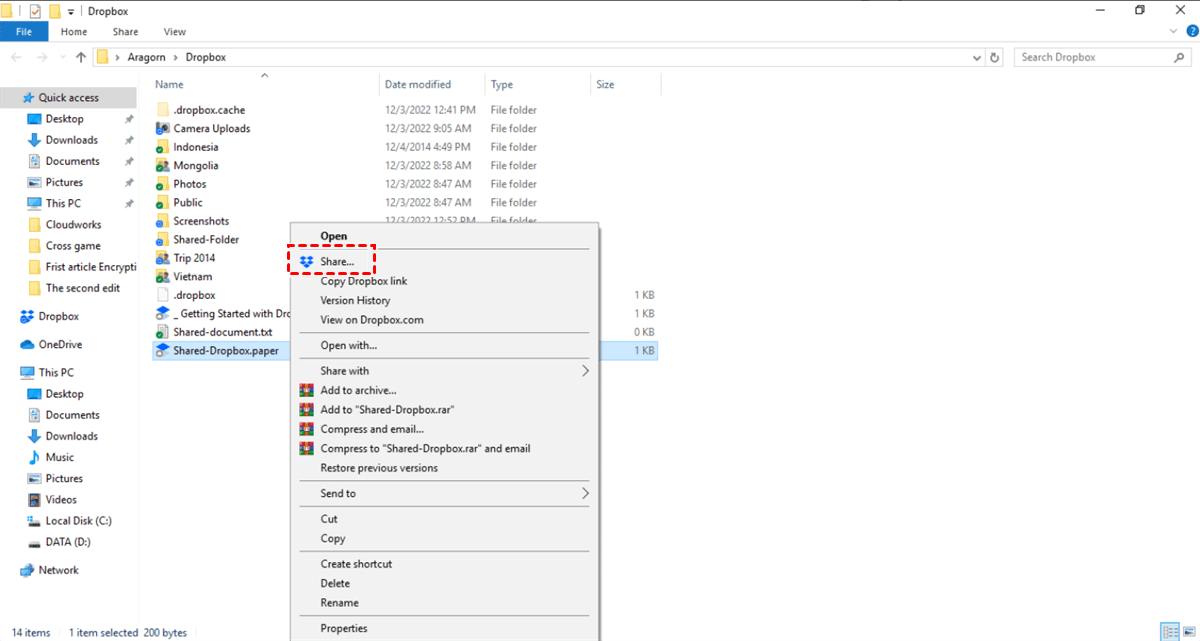Viewport: 1200px width, 641px height.
Task: Select Local Disk (C:) drive
Action: point(78,520)
